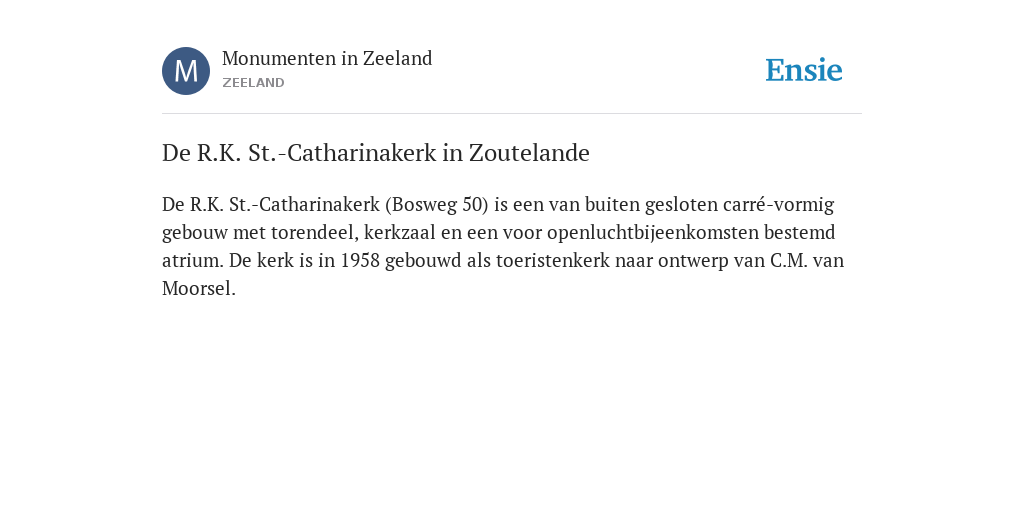Select the ZEELAND category label
The height and width of the screenshot is (512, 1024).
[x=253, y=83]
